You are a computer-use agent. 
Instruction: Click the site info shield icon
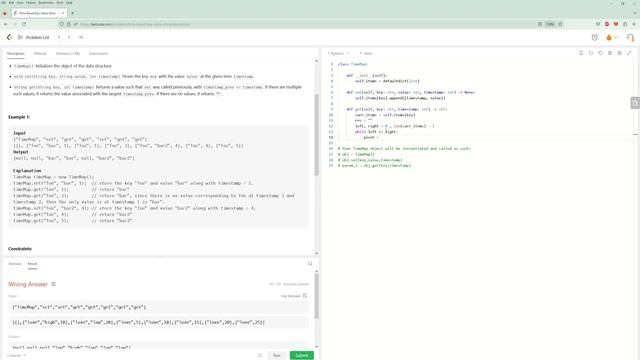pyautogui.click(x=62, y=24)
